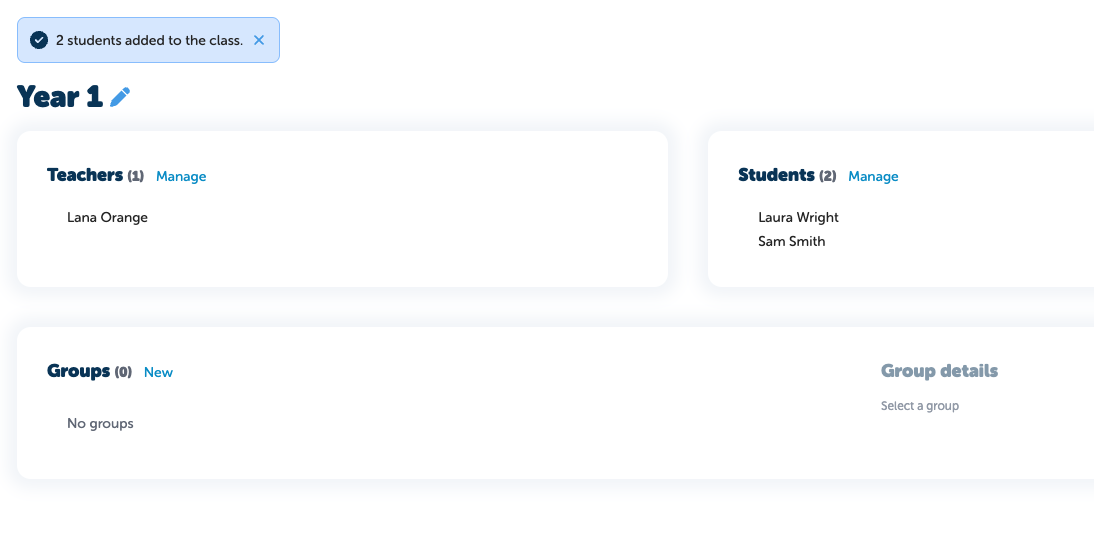Image resolution: width=1094 pixels, height=533 pixels.
Task: Click the 'Select a group' hint text
Action: [920, 406]
